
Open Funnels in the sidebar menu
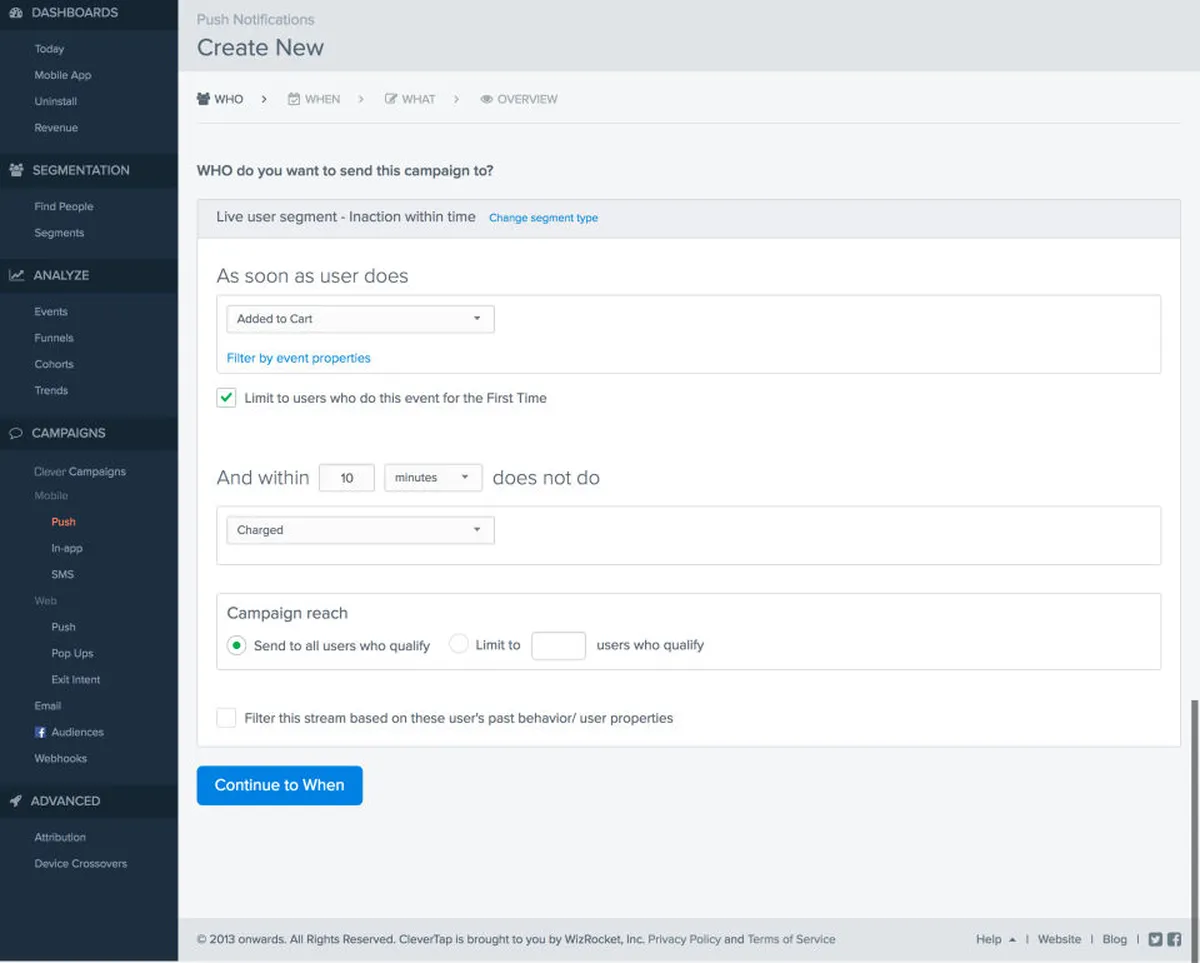(54, 338)
